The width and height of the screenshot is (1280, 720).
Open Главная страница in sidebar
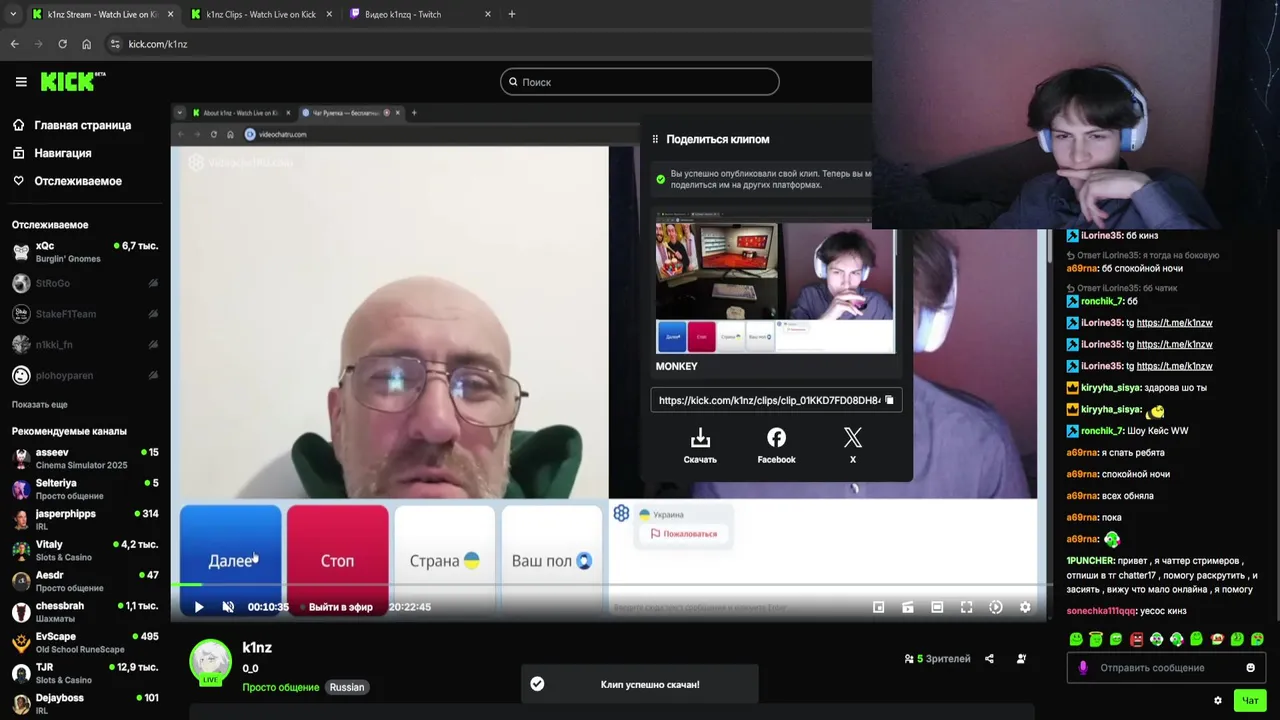(85, 125)
